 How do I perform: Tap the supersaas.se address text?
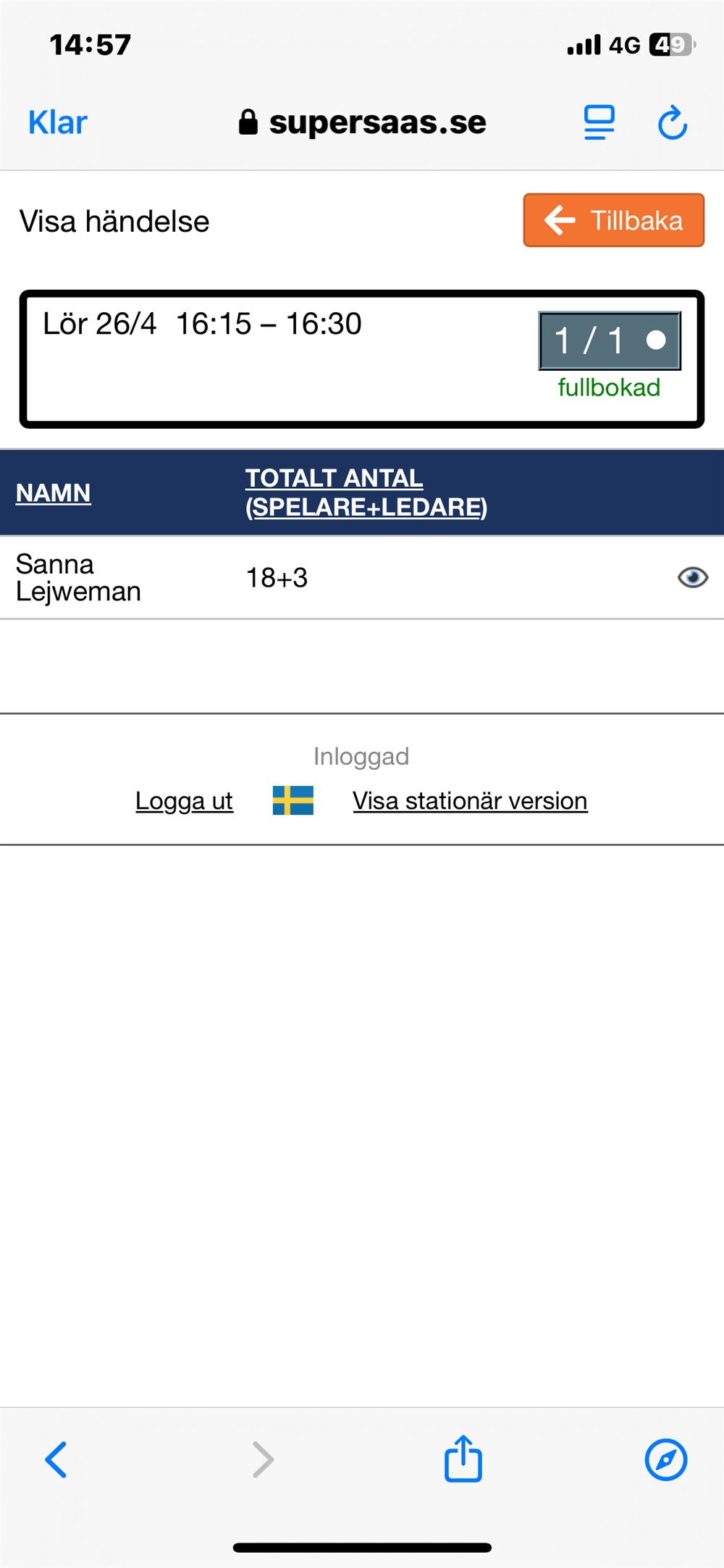[377, 122]
